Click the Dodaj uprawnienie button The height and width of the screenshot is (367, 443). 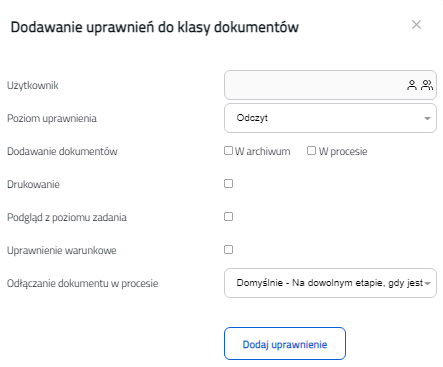[x=285, y=344]
